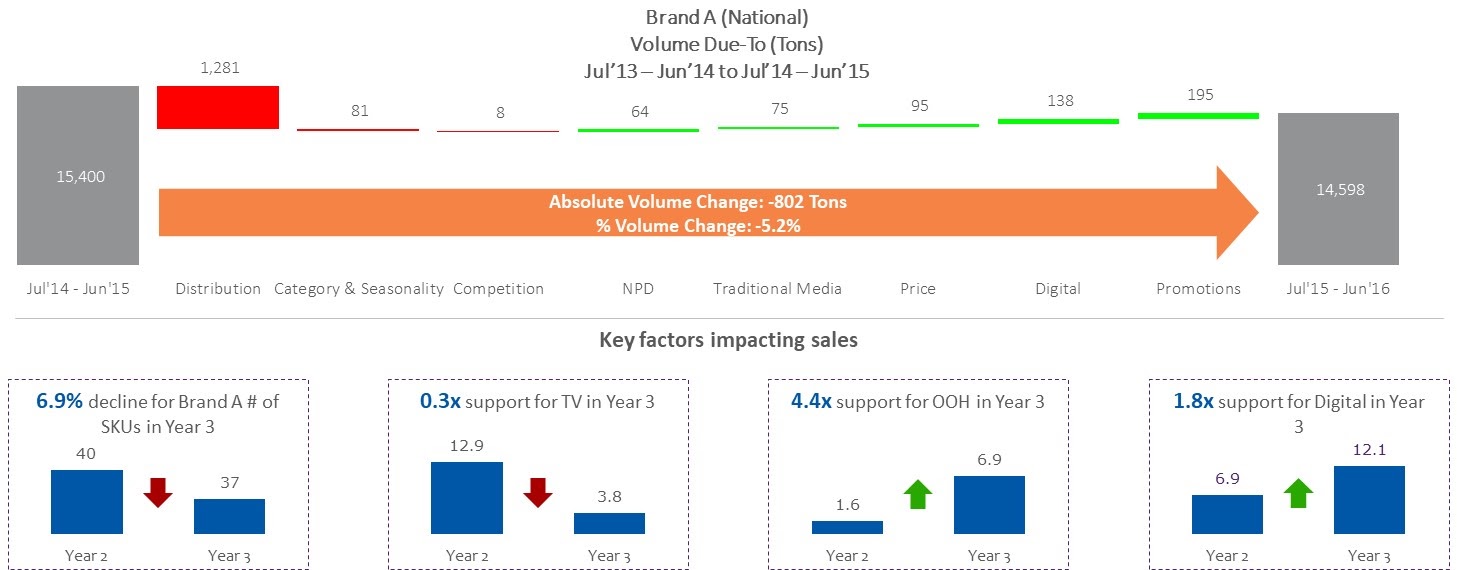
Task: Select the blue Year 3 TV bar labeled 3.8
Action: [x=609, y=523]
